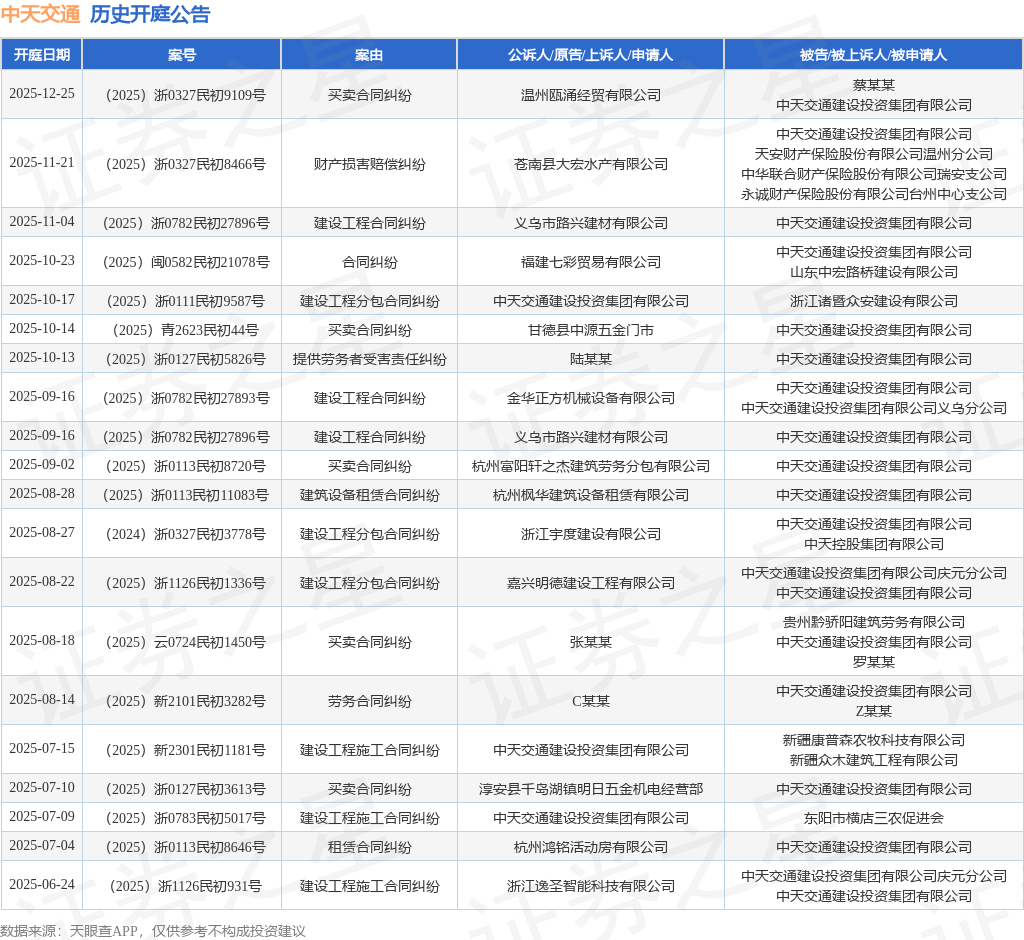
Task: Click defendant 中天交通建设投资集团有限公司义乌分公司
Action: pos(873,408)
